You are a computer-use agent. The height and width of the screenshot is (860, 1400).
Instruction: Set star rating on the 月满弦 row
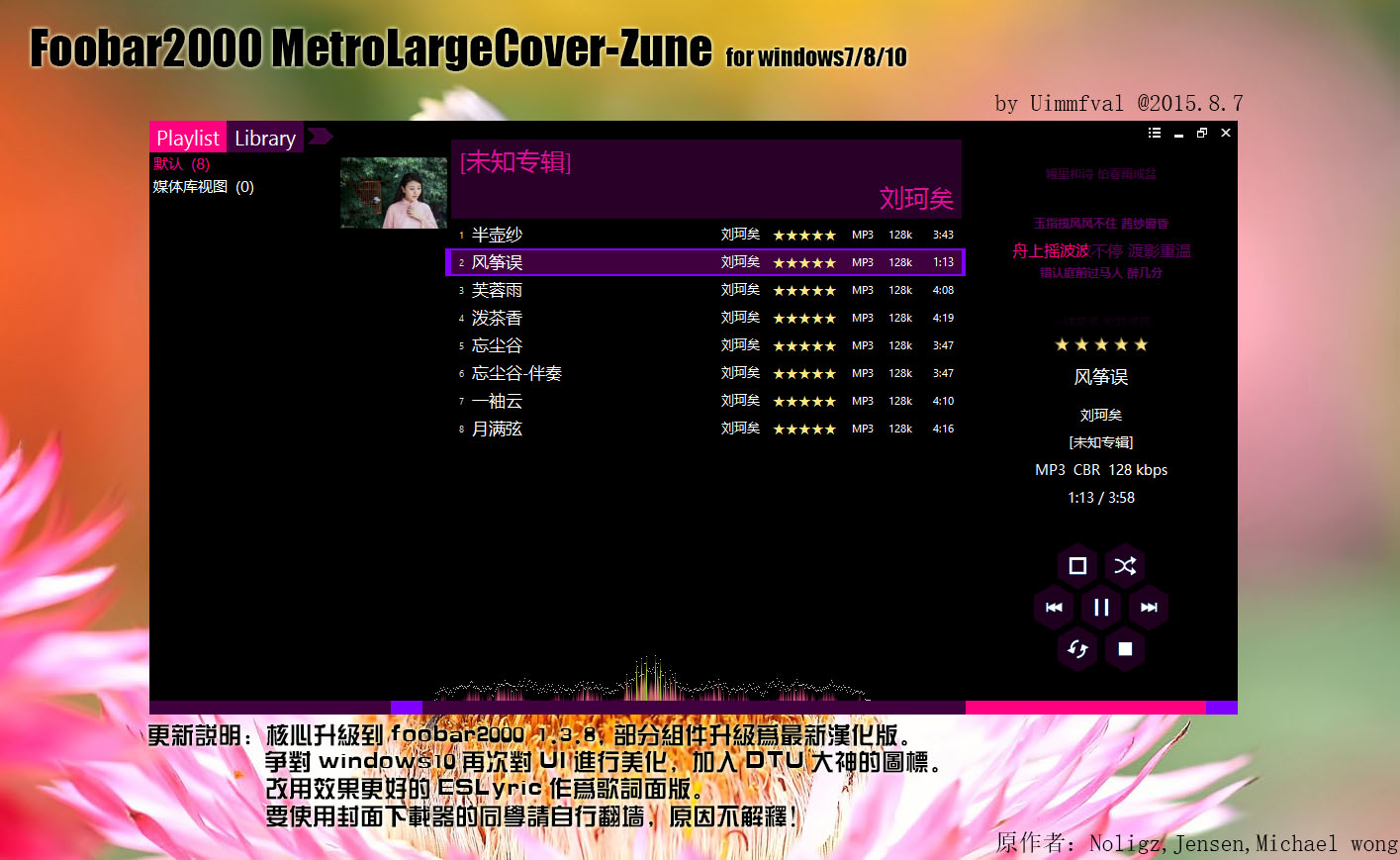804,430
